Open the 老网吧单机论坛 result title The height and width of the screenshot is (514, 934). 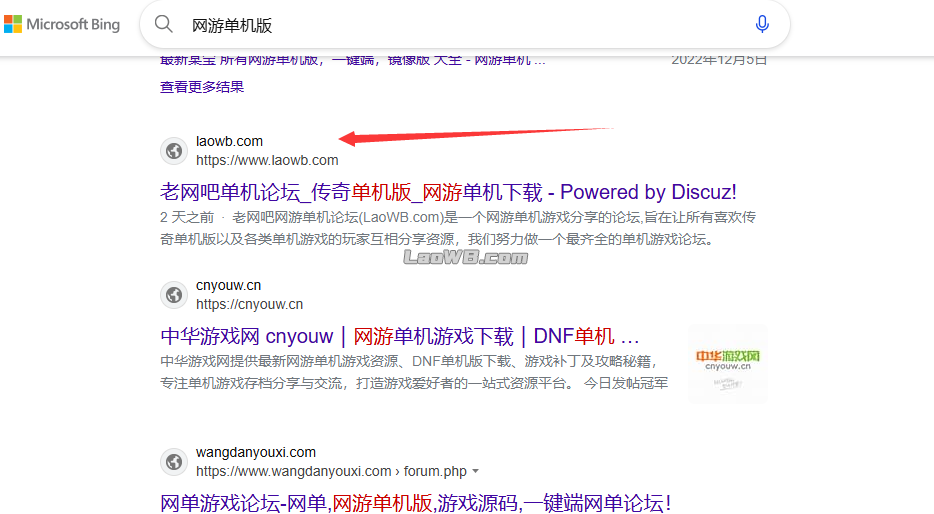(448, 192)
